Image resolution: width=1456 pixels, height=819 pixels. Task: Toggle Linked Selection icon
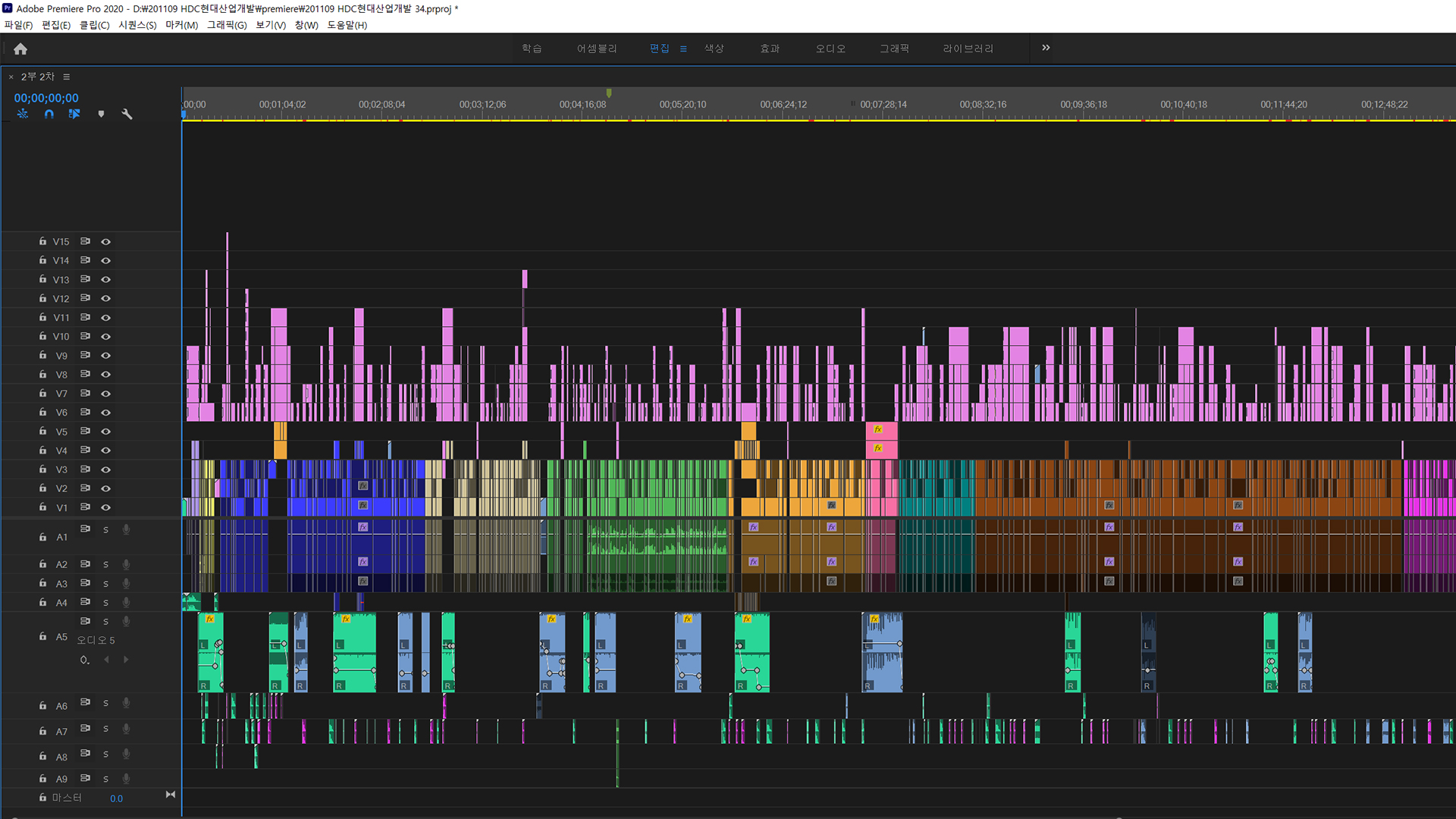point(74,114)
